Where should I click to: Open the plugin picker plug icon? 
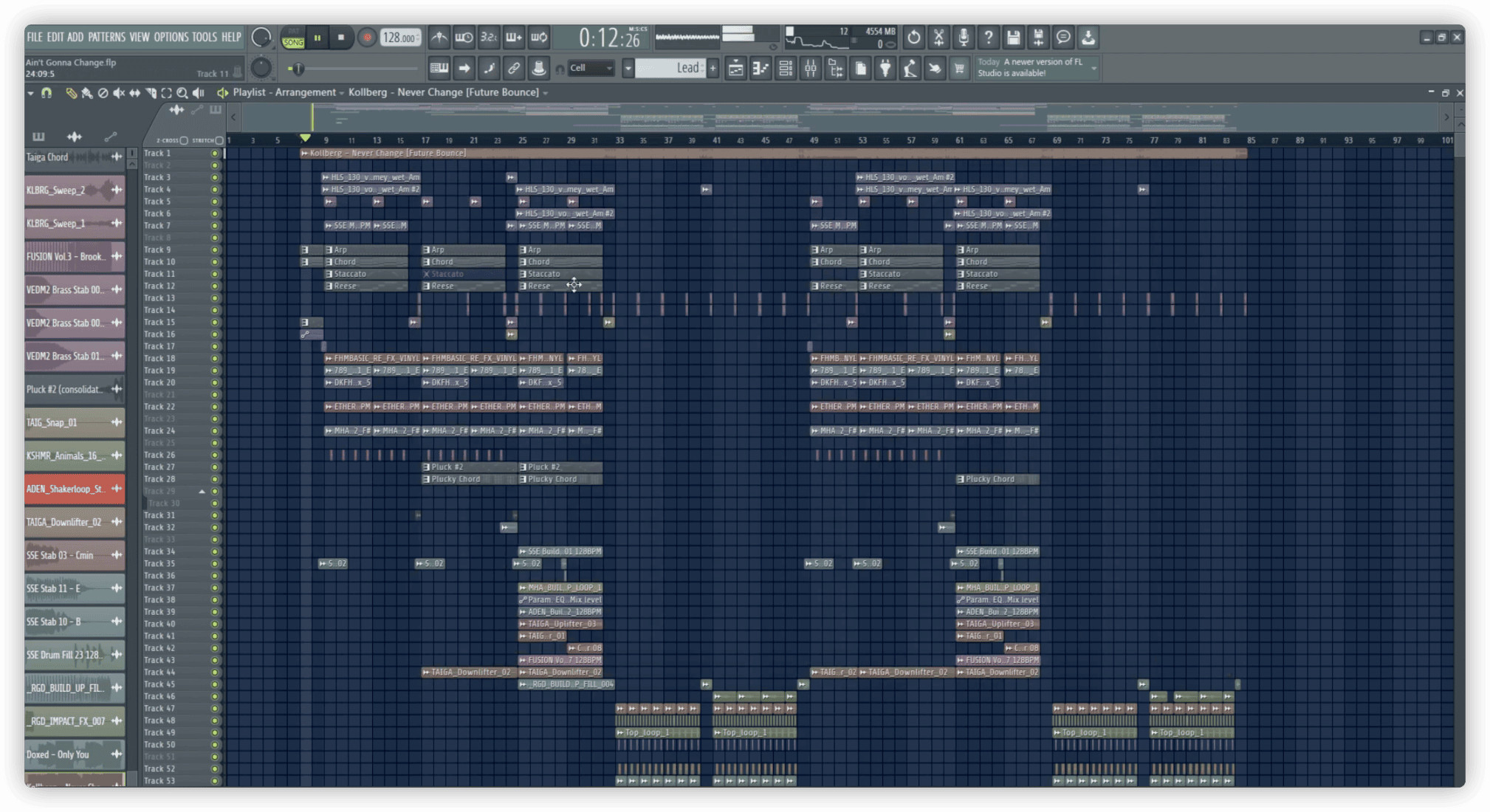click(x=885, y=69)
